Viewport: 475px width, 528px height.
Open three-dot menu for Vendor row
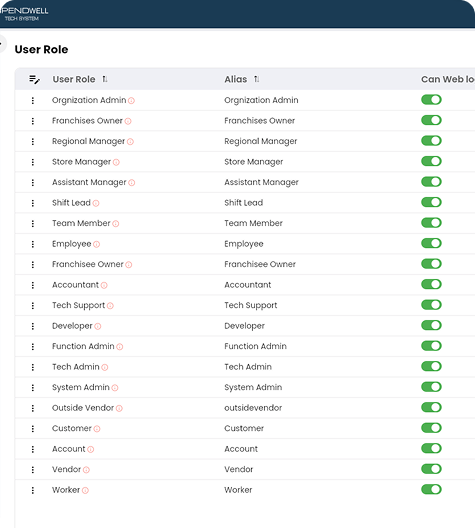pyautogui.click(x=33, y=470)
